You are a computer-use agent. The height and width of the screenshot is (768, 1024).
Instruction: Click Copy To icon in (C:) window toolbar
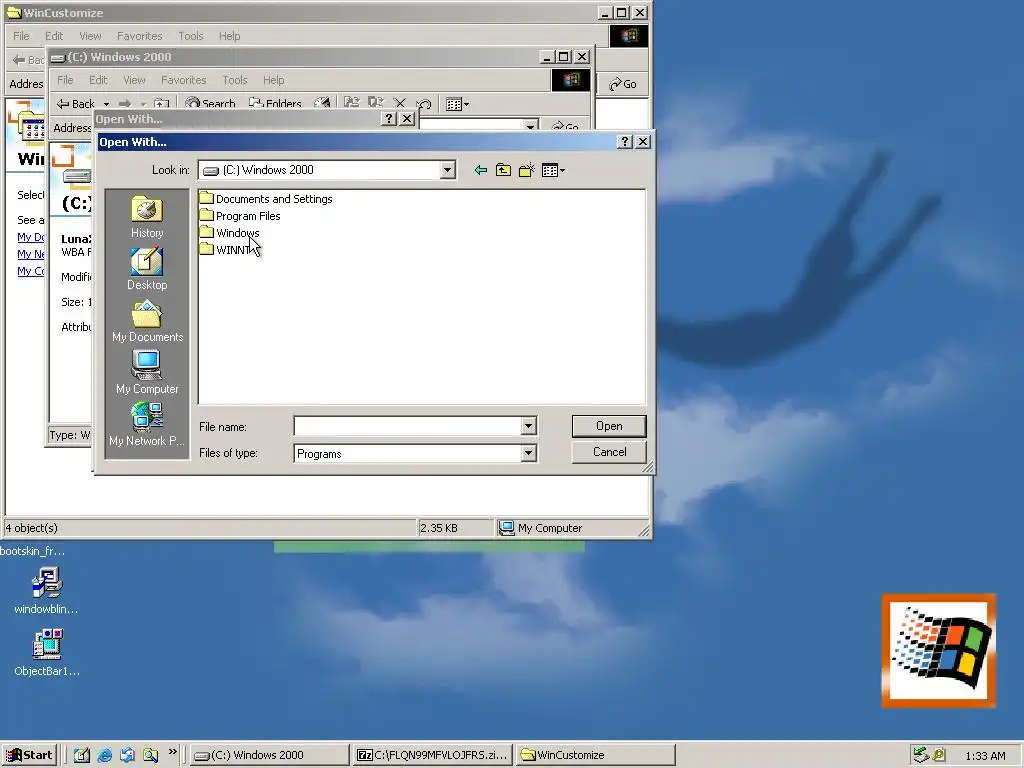point(376,103)
